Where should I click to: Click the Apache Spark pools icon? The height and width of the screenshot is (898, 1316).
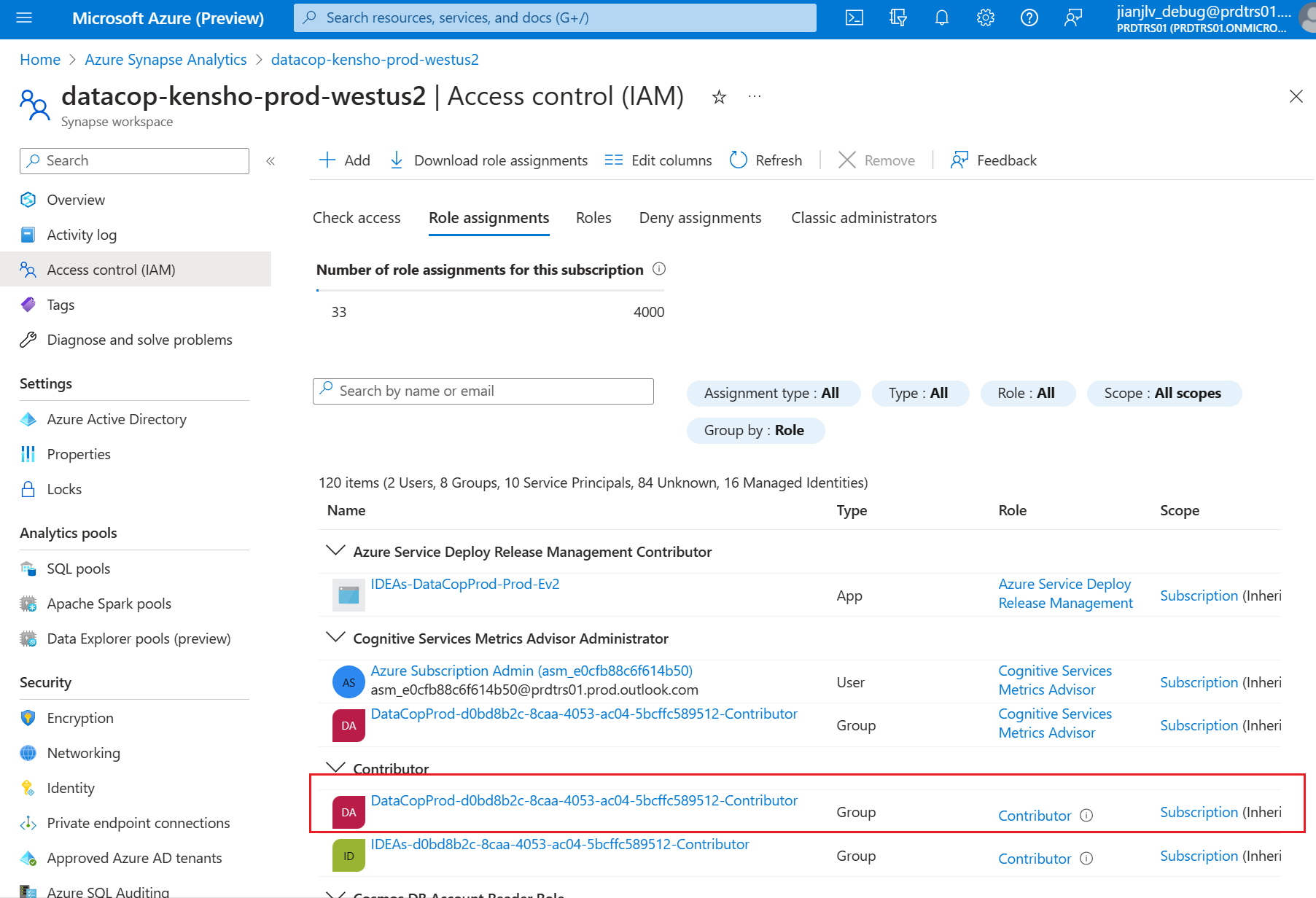tap(28, 604)
